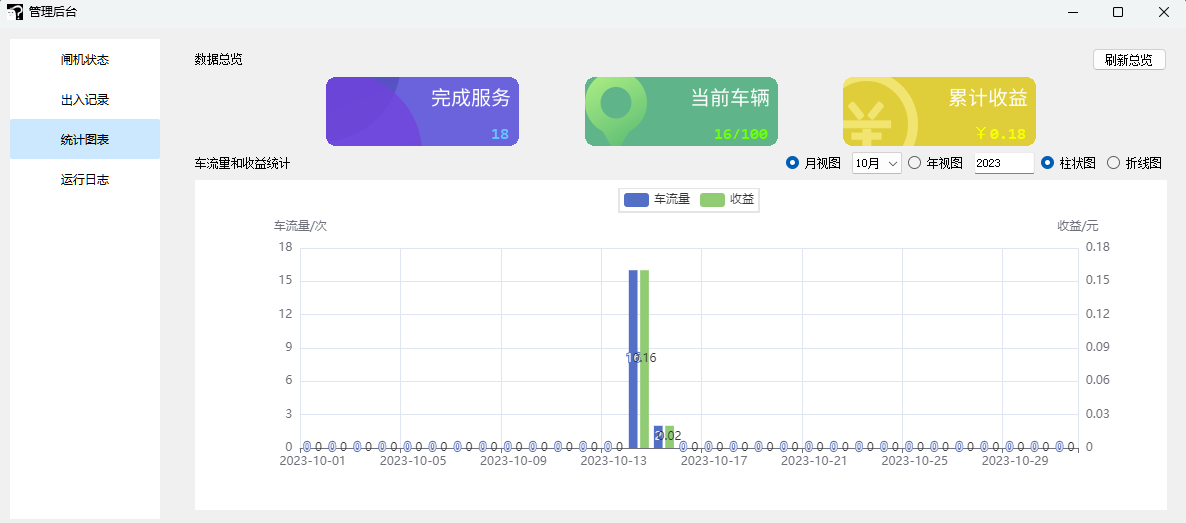
Task: Toggle the blue 车流量 legend swatch
Action: 636,199
